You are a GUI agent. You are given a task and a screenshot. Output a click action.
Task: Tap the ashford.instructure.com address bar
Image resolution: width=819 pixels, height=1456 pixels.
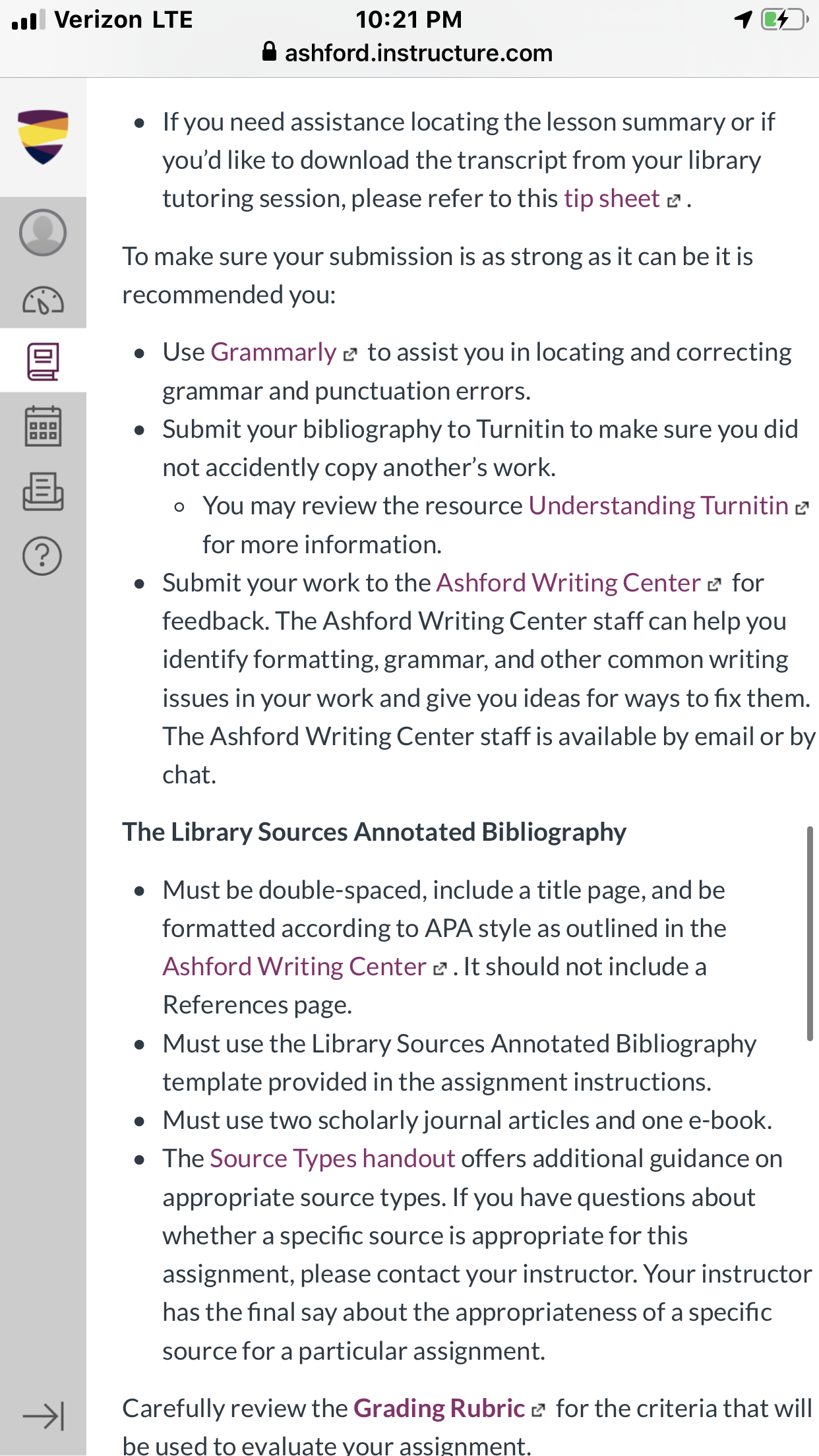tap(409, 53)
